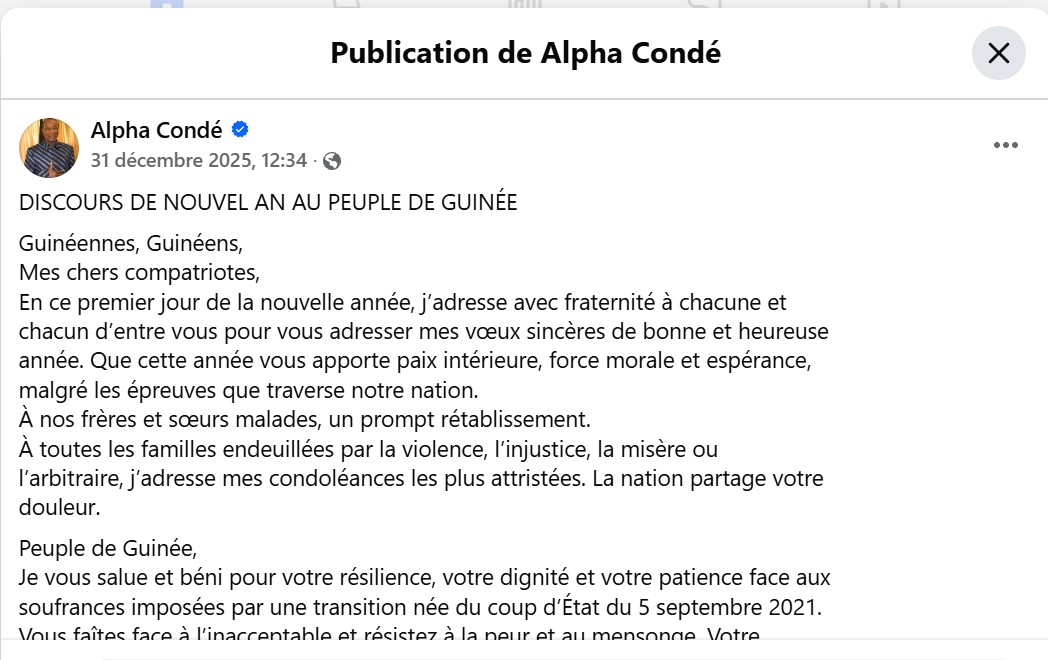Open the 31 décembre 2025 timestamp link
Image resolution: width=1048 pixels, height=660 pixels.
[198, 161]
